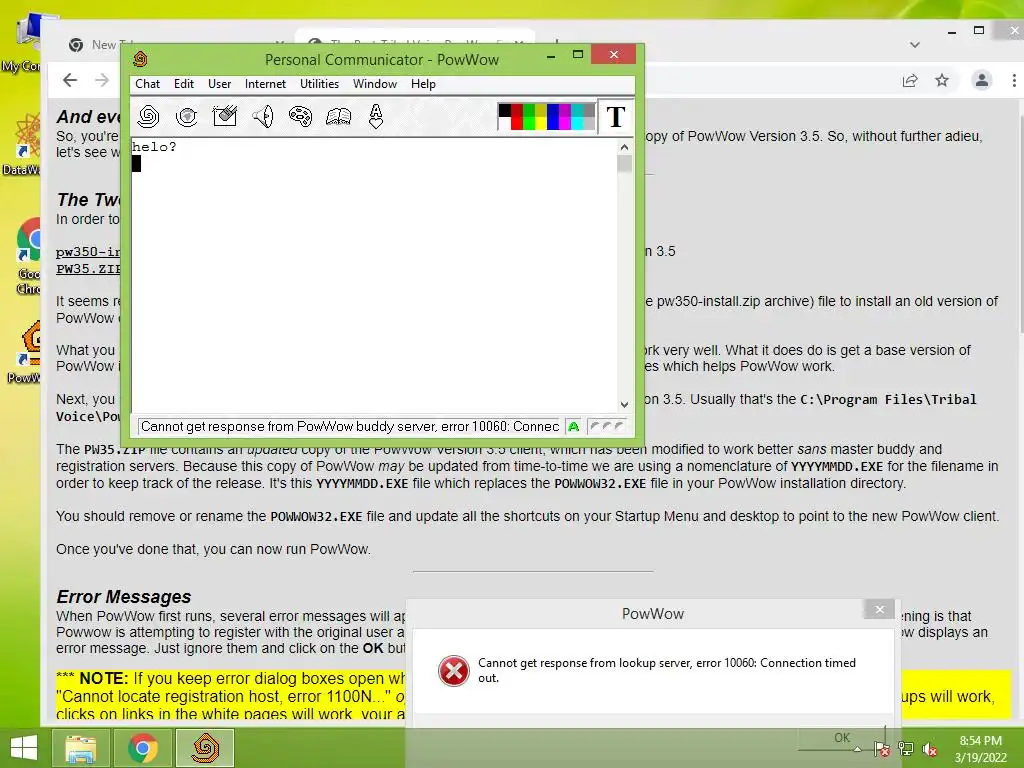Expand the hidden tray icons arrow
1024x768 pixels.
pyautogui.click(x=857, y=749)
